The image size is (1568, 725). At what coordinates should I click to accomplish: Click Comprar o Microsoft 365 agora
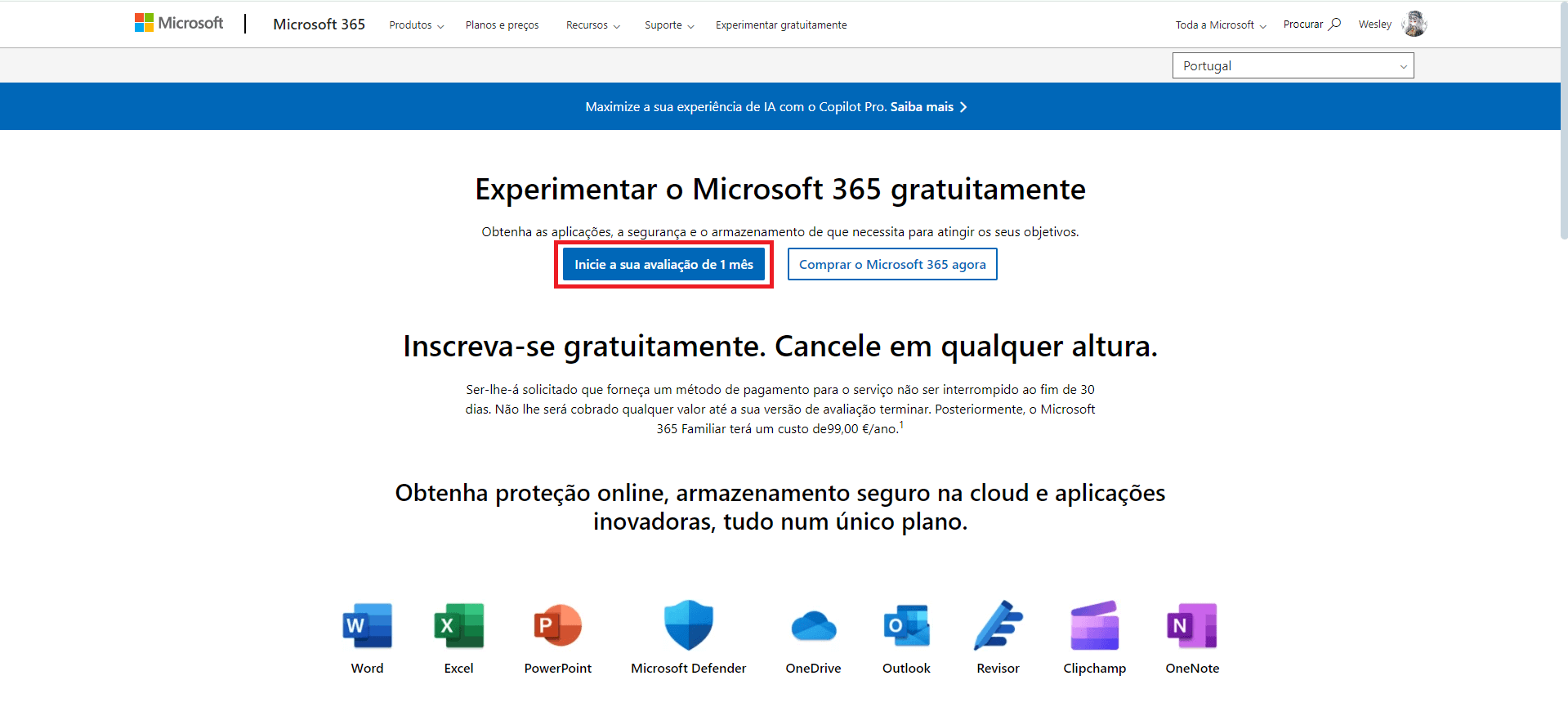click(892, 264)
